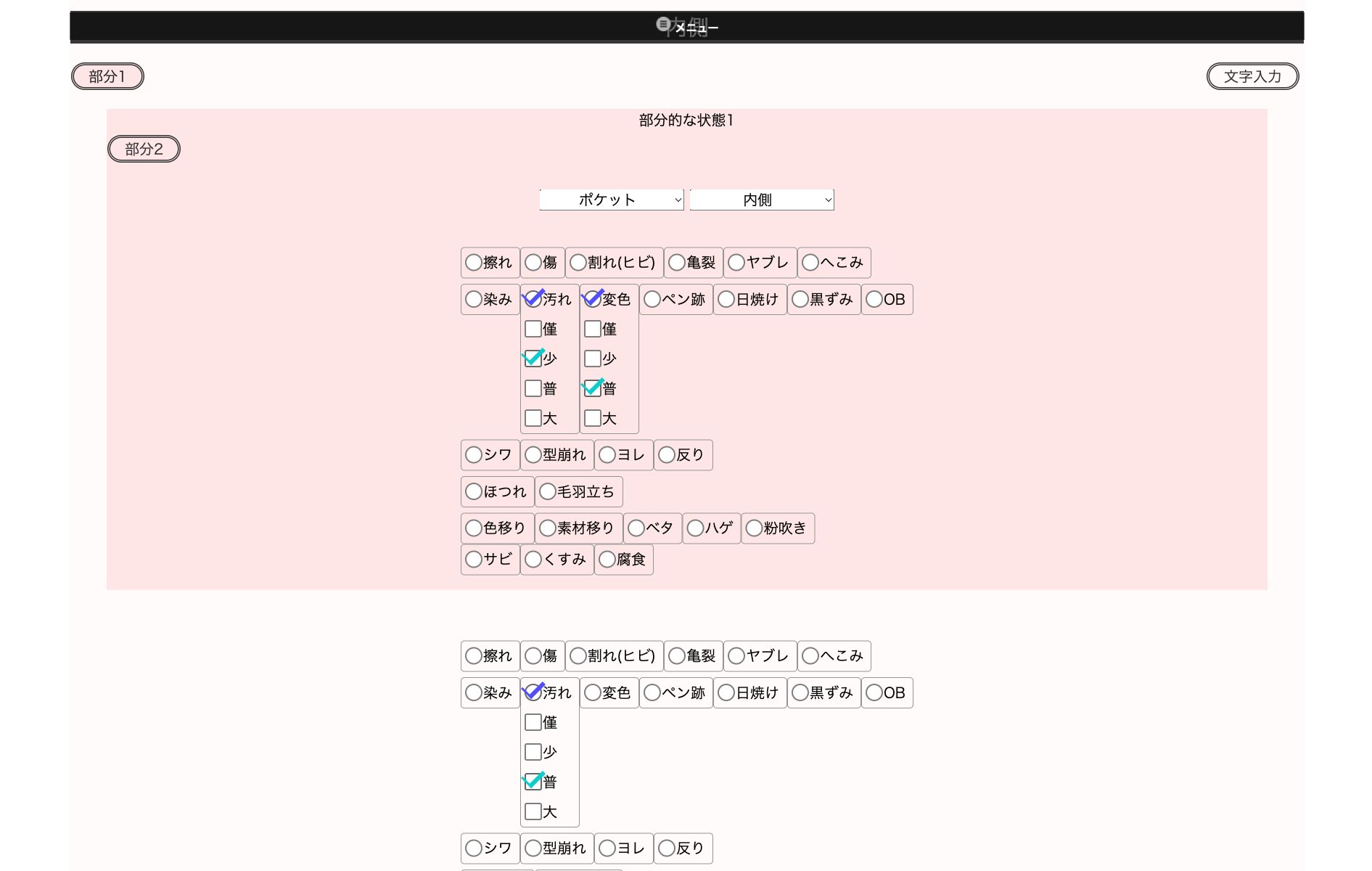Open the hamburger menu icon in header

tap(663, 24)
